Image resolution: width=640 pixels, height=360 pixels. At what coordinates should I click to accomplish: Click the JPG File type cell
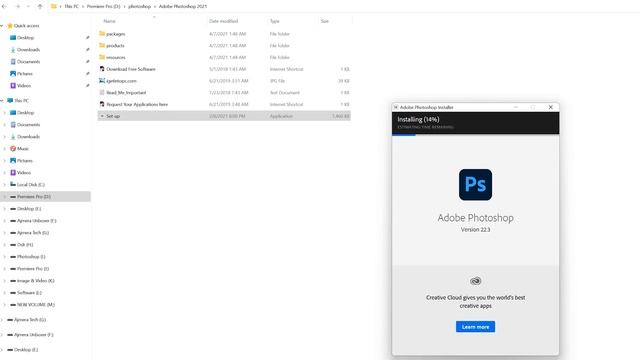(277, 81)
